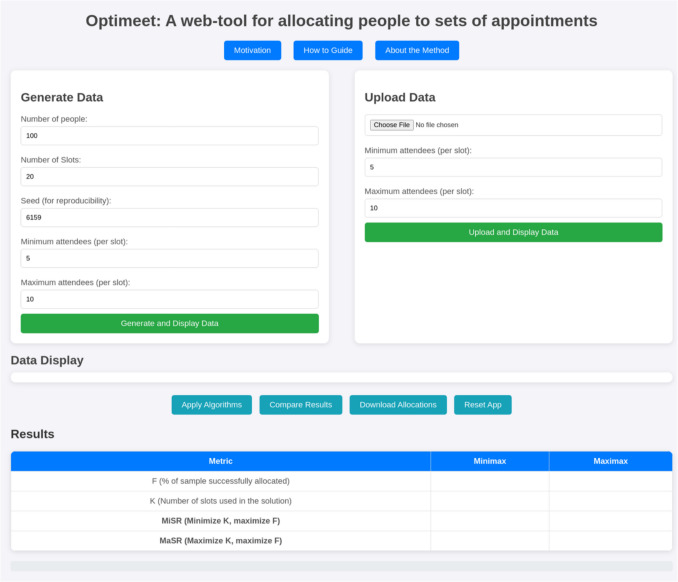Click the Maximax column header
This screenshot has width=678, height=582.
[610, 461]
